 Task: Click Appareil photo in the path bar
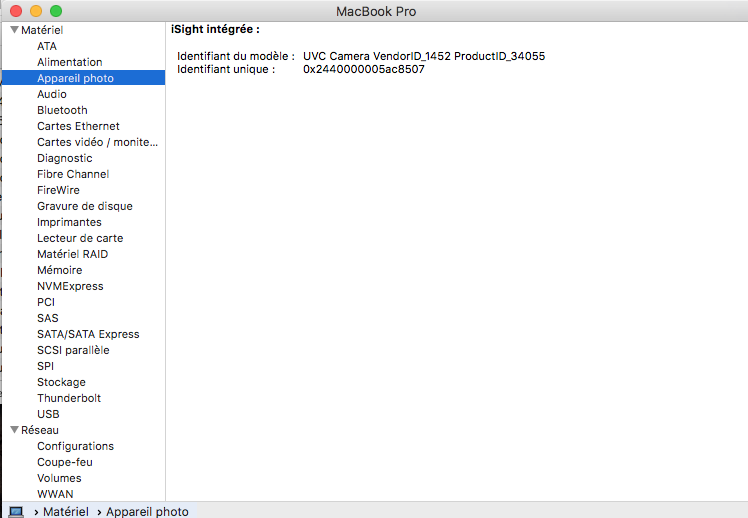pos(147,511)
